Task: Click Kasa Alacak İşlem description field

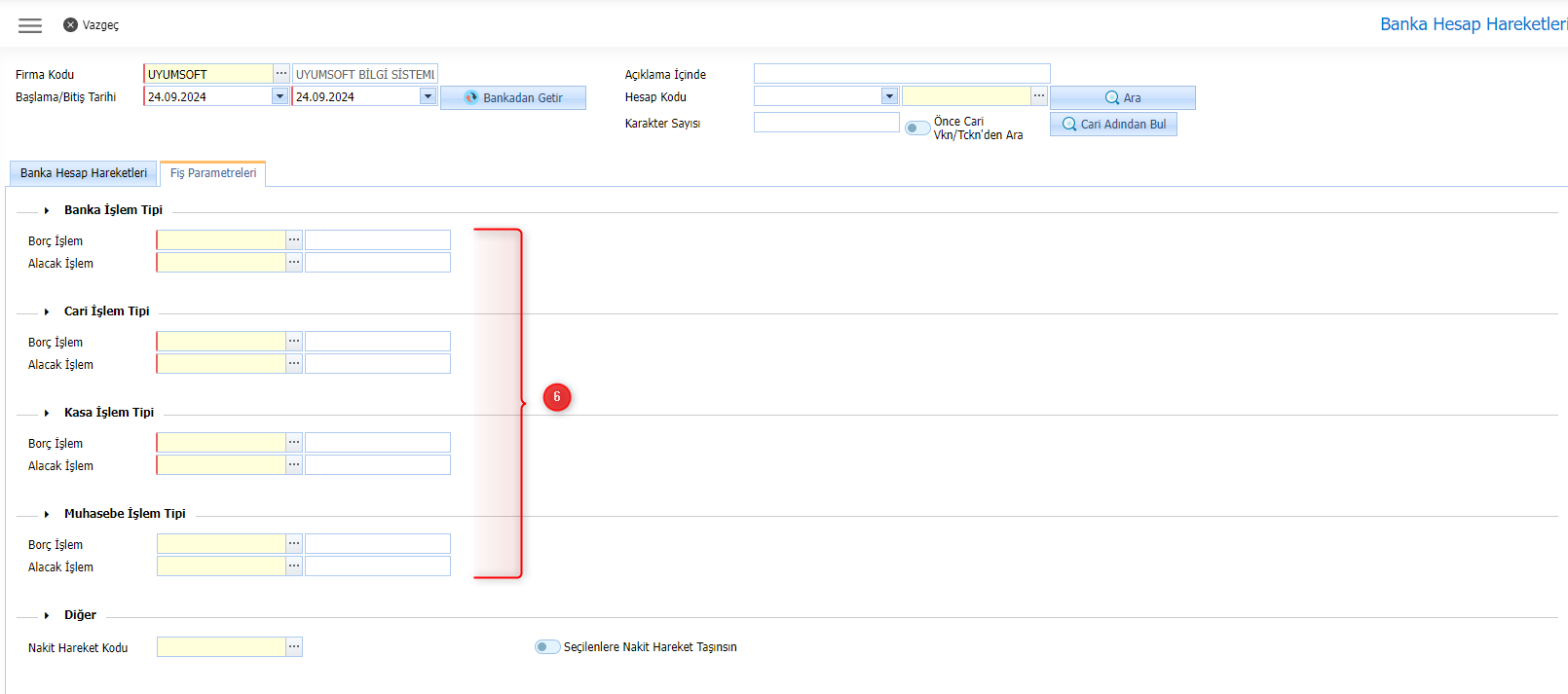Action: [378, 465]
